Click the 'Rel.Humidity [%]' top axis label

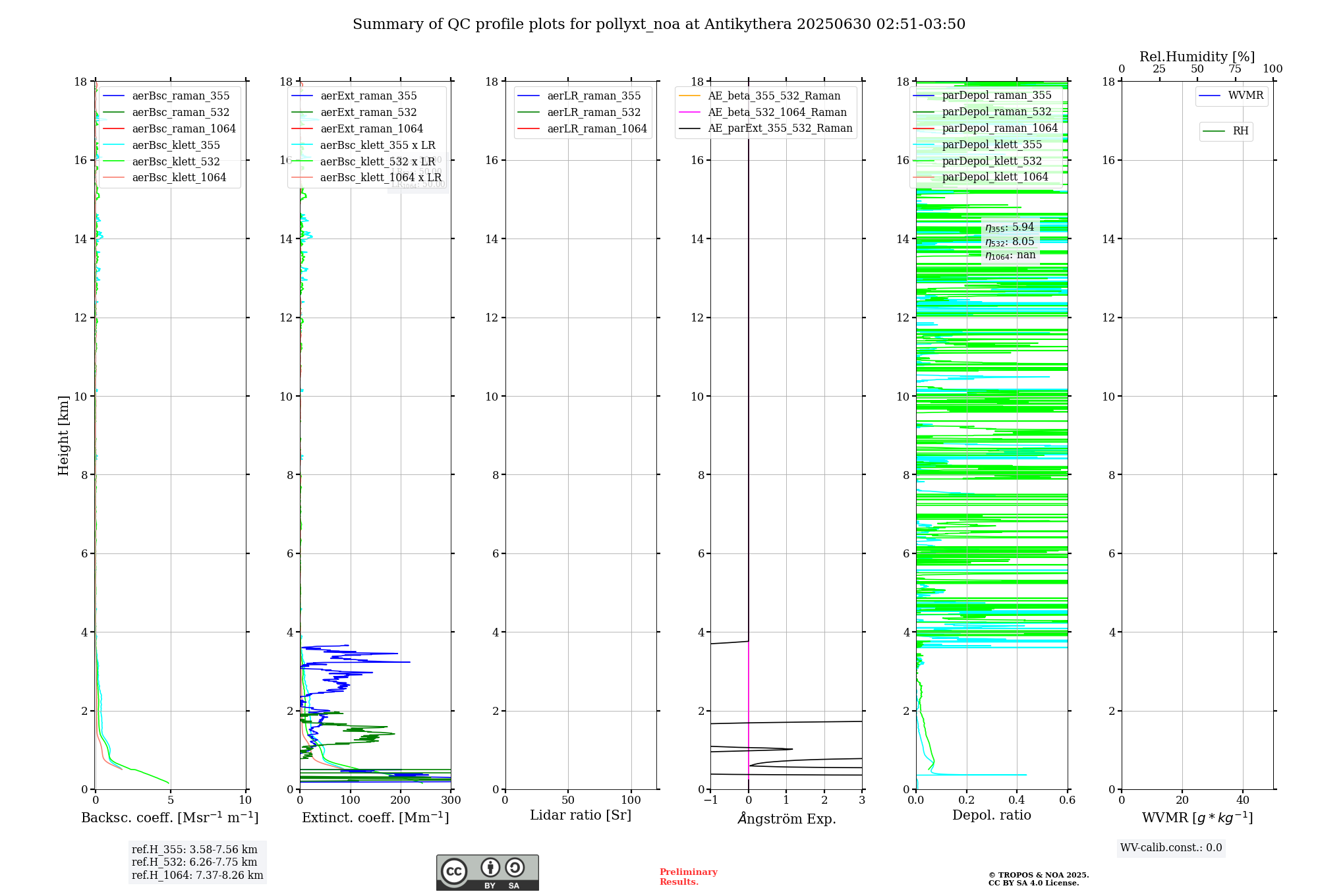[x=1197, y=57]
